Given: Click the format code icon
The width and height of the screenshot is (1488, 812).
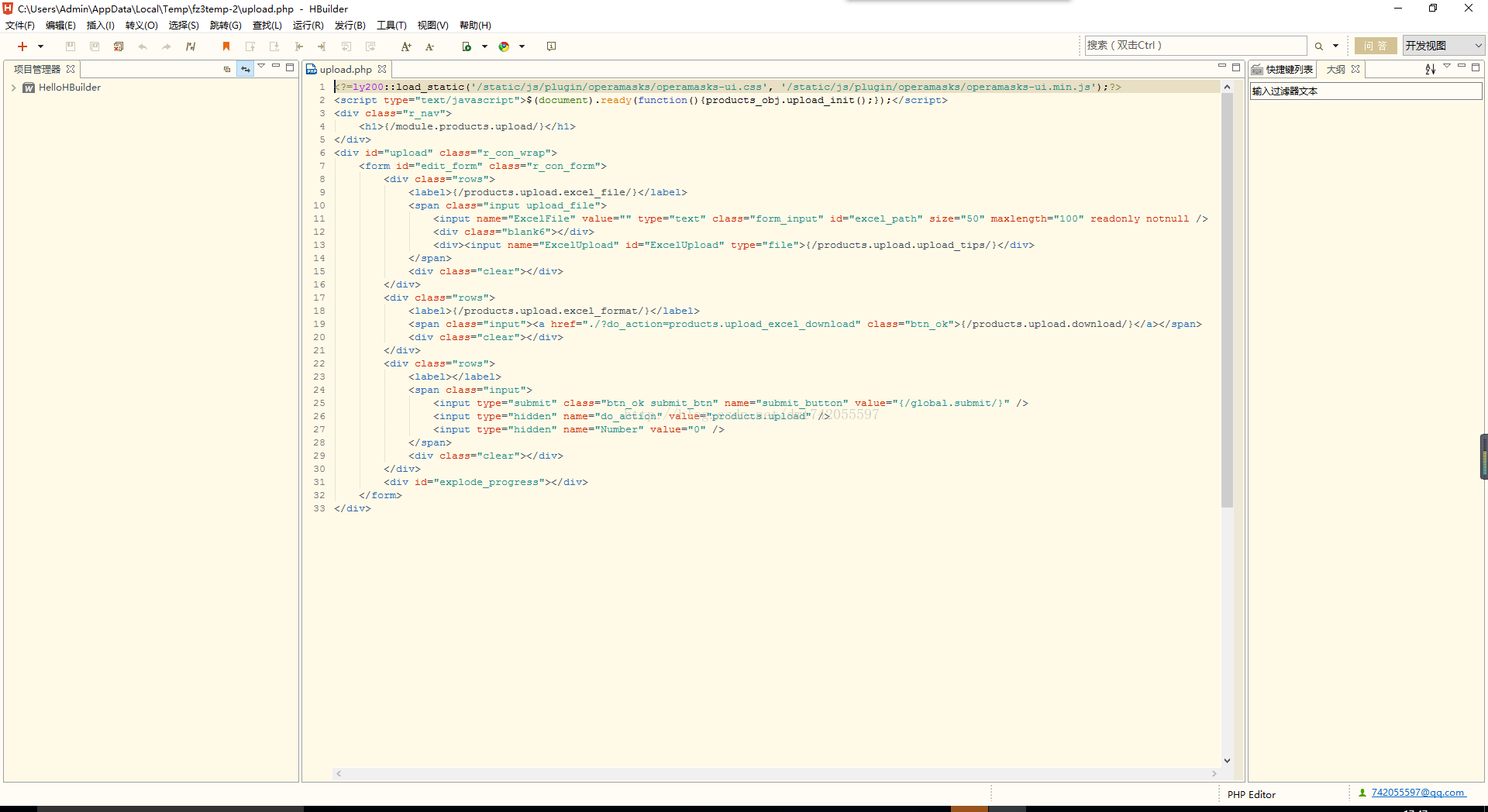Looking at the screenshot, I should tap(191, 46).
